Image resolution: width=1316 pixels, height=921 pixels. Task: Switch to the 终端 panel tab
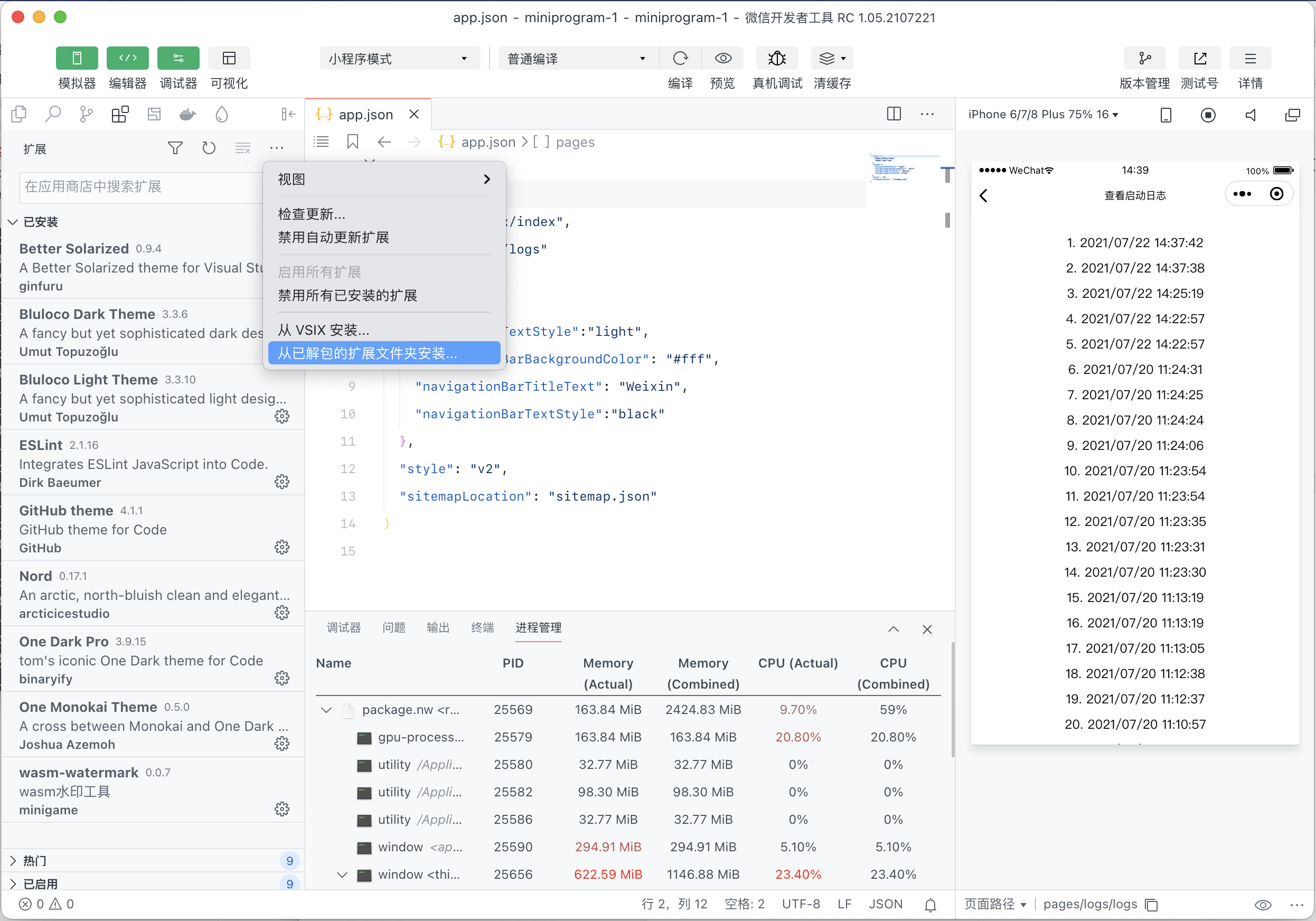tap(482, 627)
